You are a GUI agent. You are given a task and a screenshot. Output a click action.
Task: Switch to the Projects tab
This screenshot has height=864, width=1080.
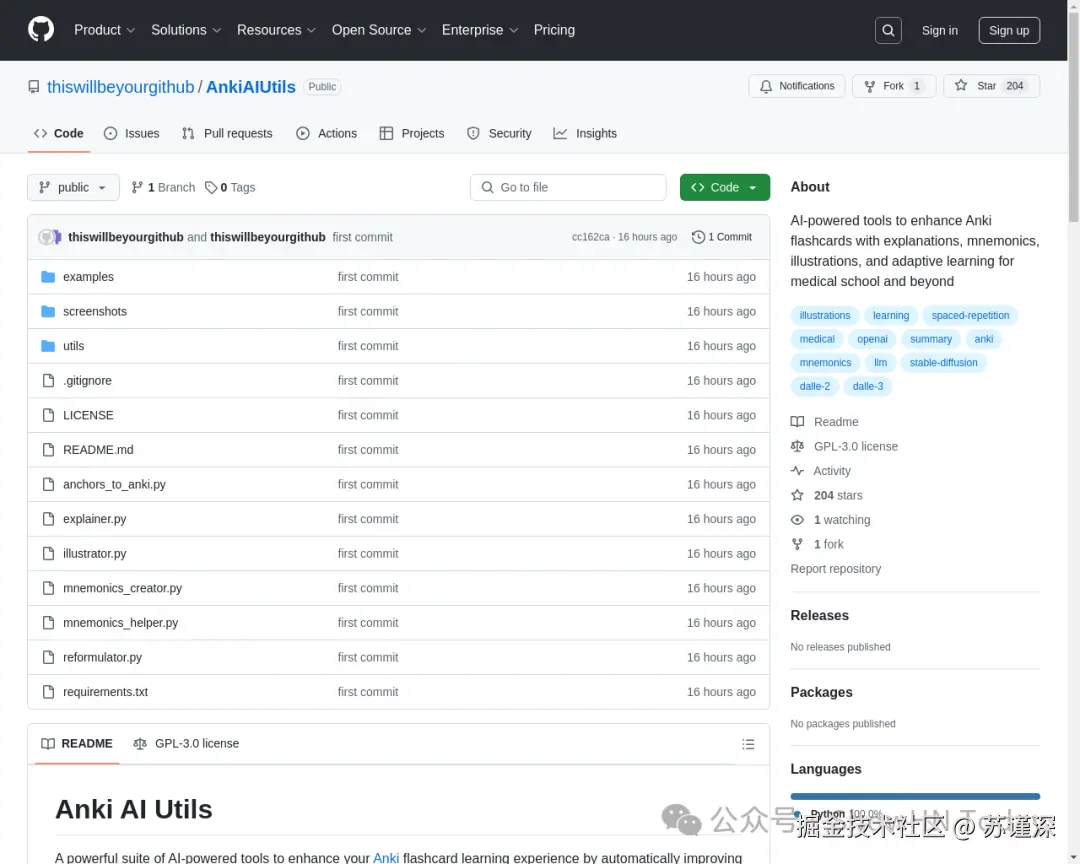click(x=412, y=134)
